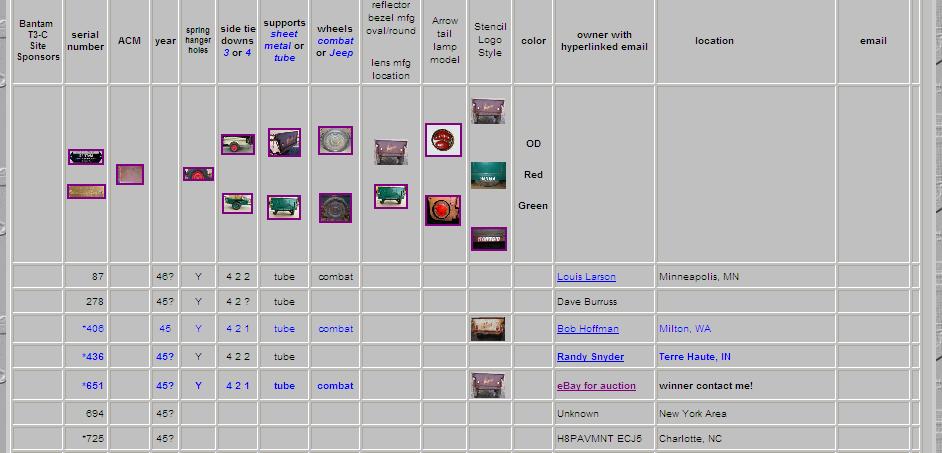Select the OD color label
942x453 pixels.
pyautogui.click(x=533, y=144)
